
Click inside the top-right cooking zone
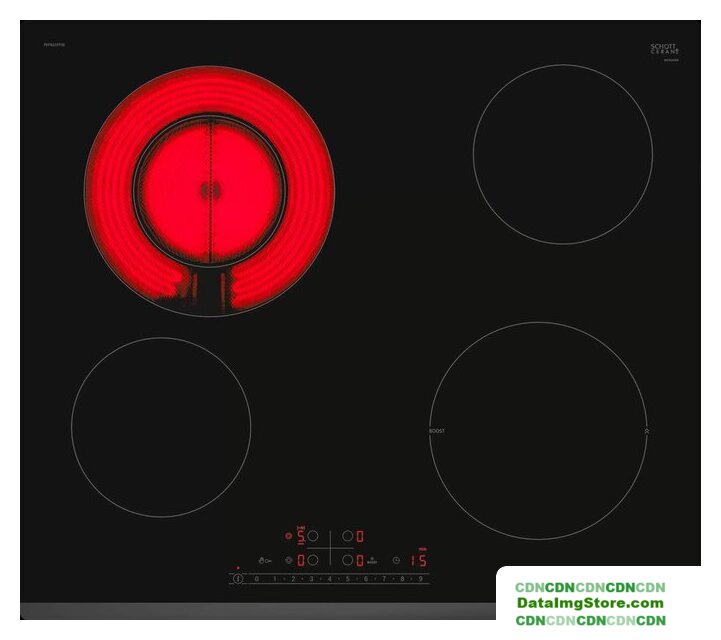tap(562, 154)
